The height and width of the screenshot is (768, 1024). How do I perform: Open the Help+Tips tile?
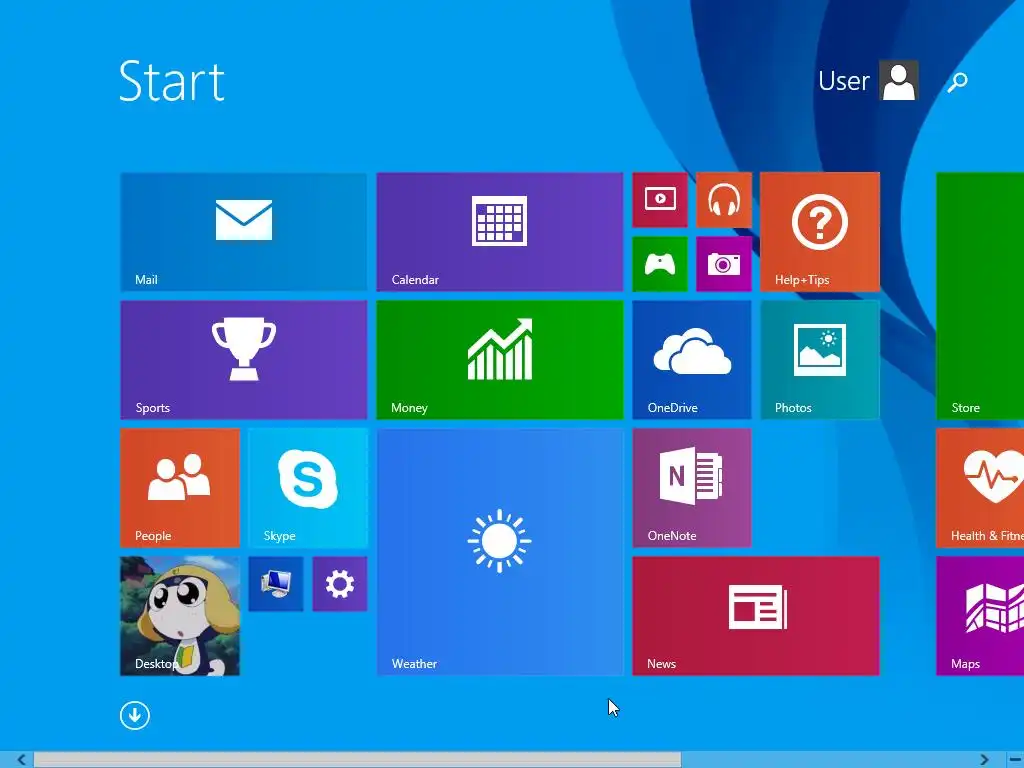pyautogui.click(x=820, y=232)
